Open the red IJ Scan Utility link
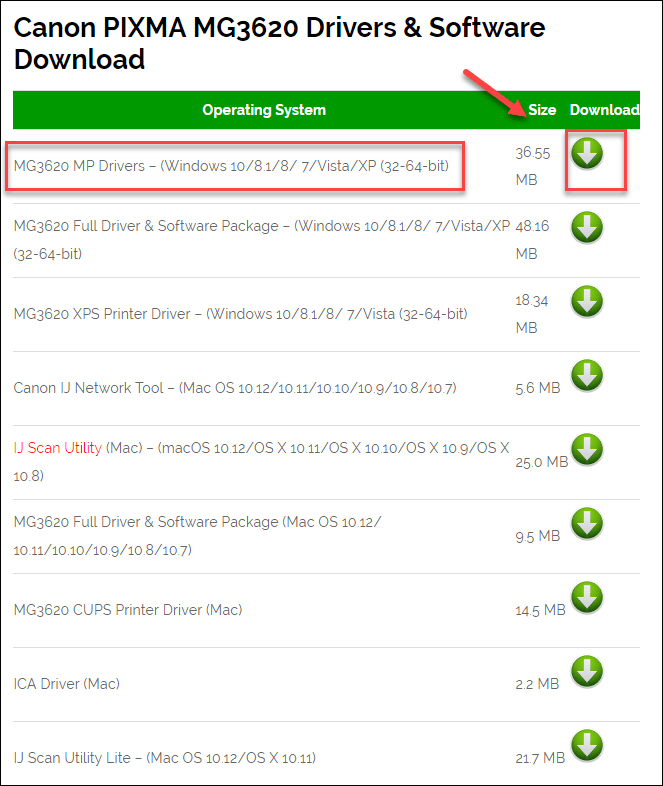Image resolution: width=663 pixels, height=786 pixels. point(58,448)
